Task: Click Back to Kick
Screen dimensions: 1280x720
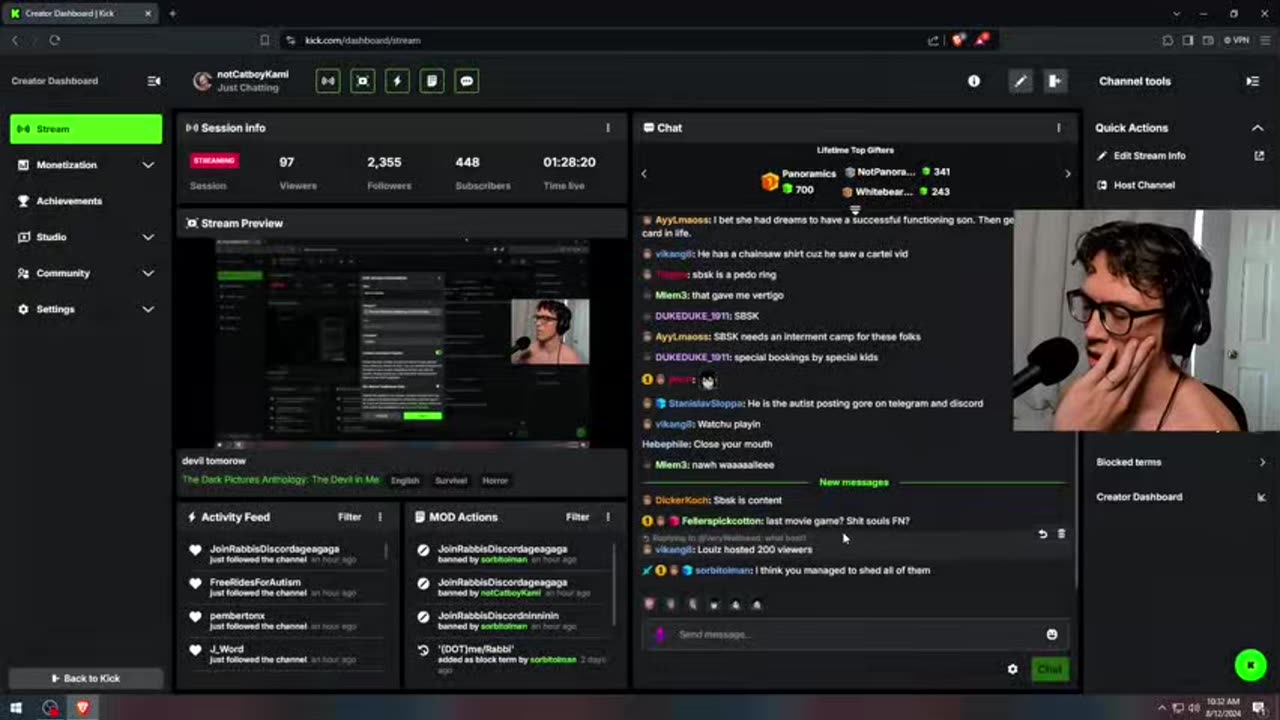Action: 85,678
